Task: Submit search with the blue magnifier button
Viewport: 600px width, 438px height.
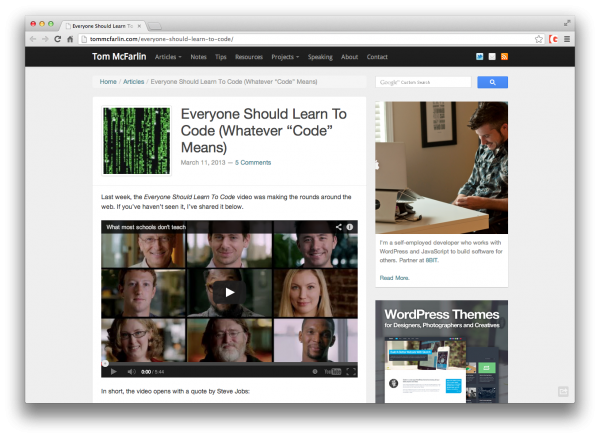Action: [x=492, y=82]
